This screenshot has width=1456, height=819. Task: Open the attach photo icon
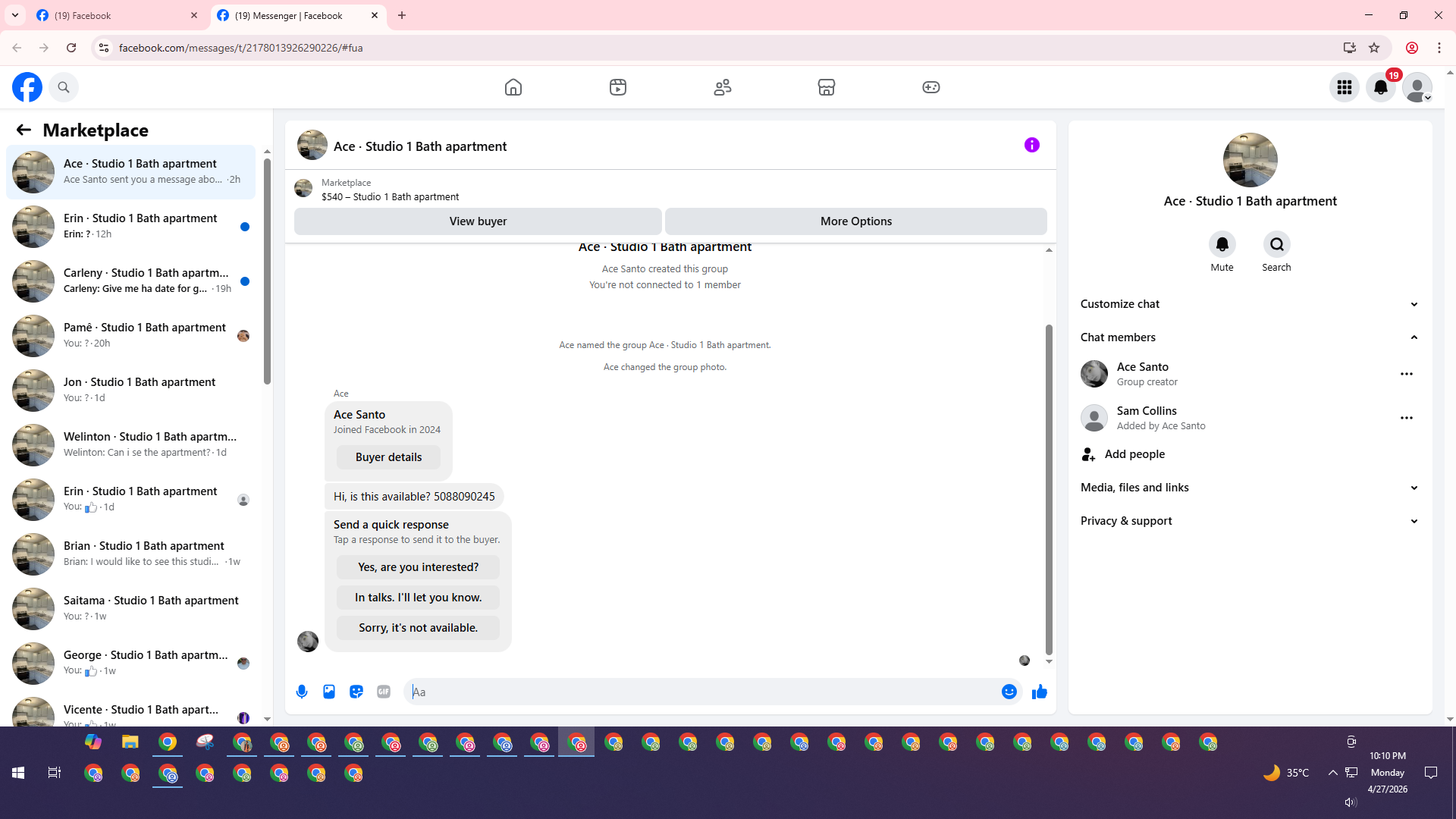coord(329,692)
